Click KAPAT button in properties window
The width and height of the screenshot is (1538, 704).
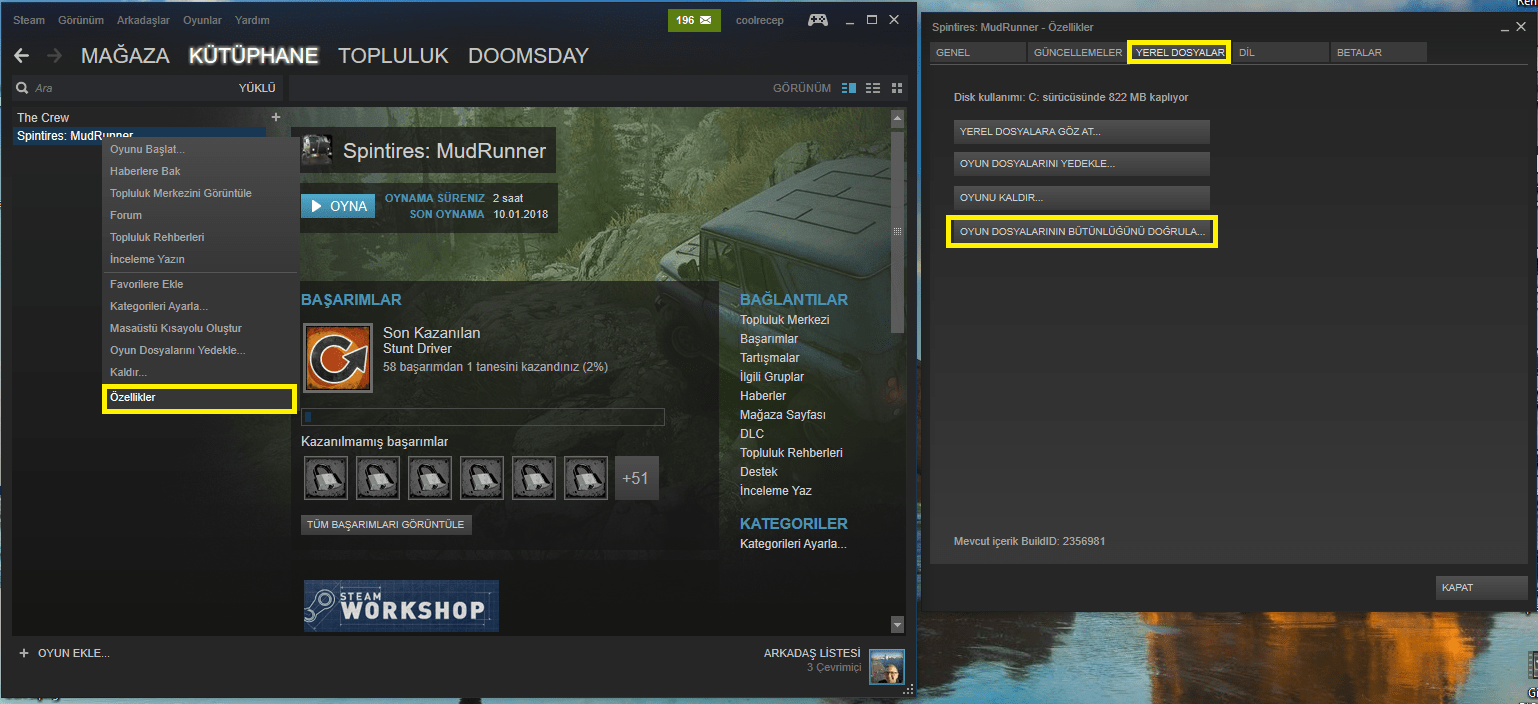[x=1483, y=588]
